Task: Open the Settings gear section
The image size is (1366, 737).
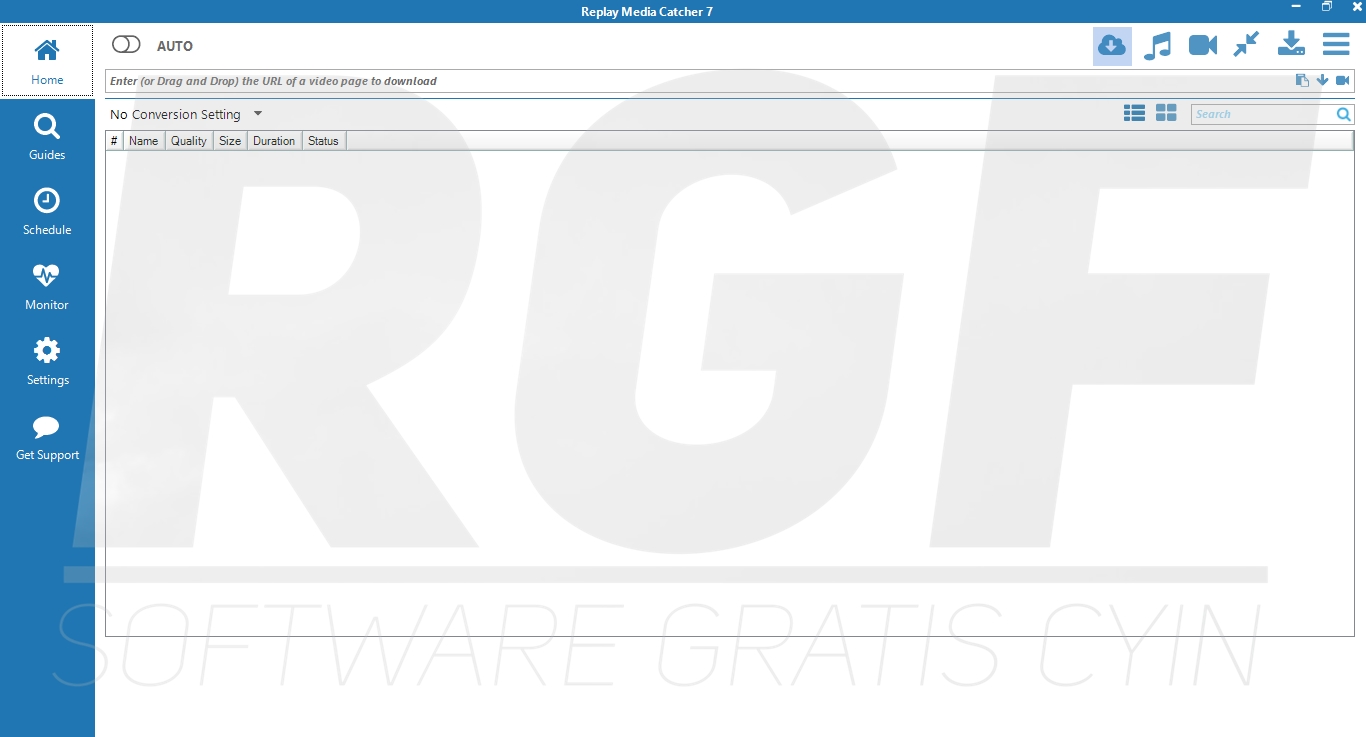Action: tap(47, 362)
